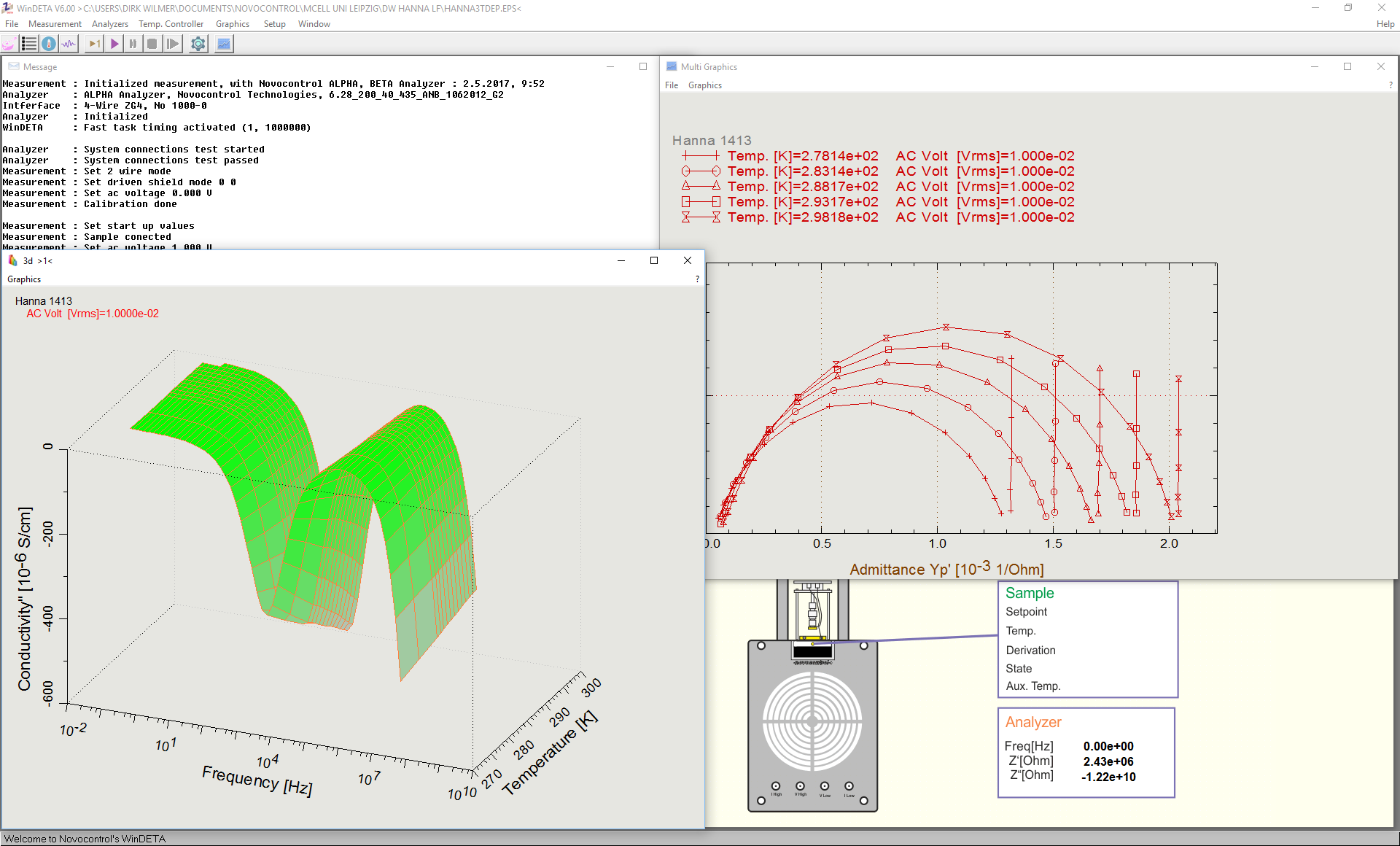Screen dimensions: 1400x846
Task: Click the Multi Graphics window title icon
Action: tap(672, 66)
